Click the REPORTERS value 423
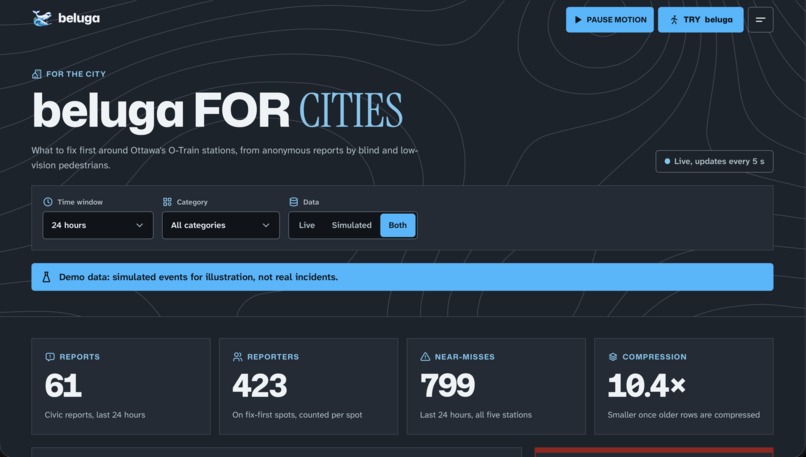The width and height of the screenshot is (806, 457). pyautogui.click(x=260, y=386)
